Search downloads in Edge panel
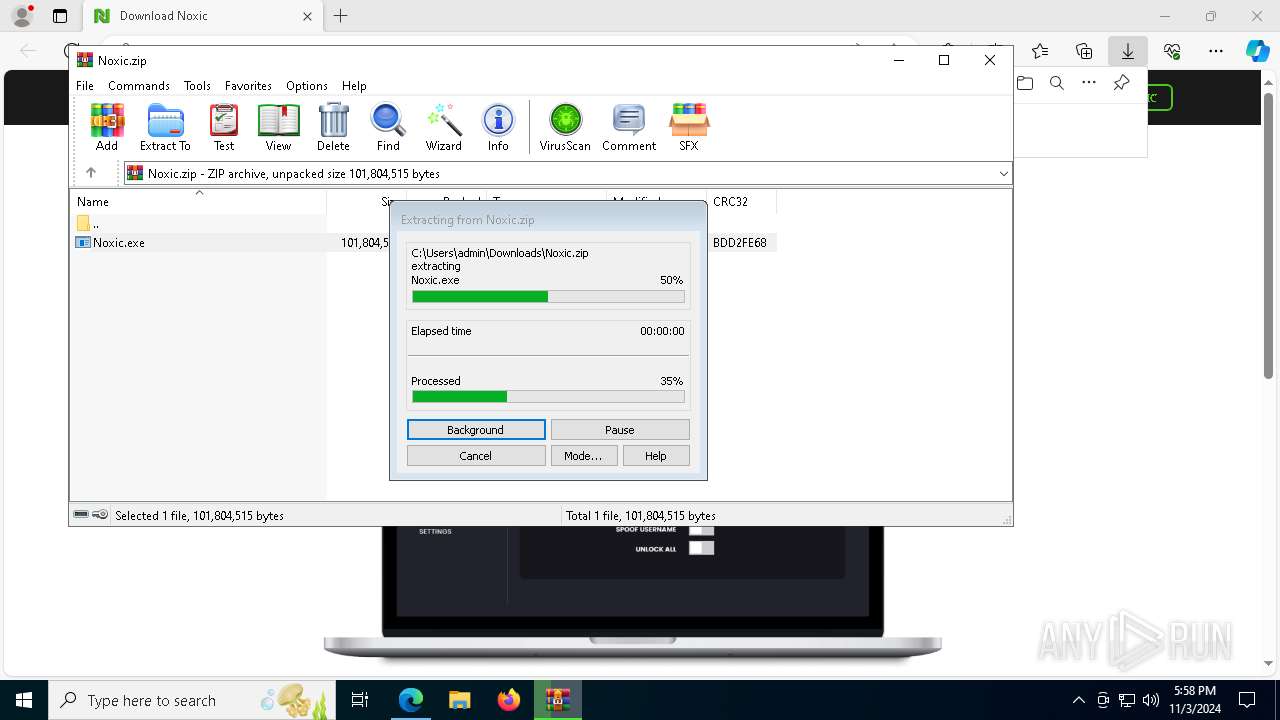The image size is (1280, 720). [x=1057, y=83]
